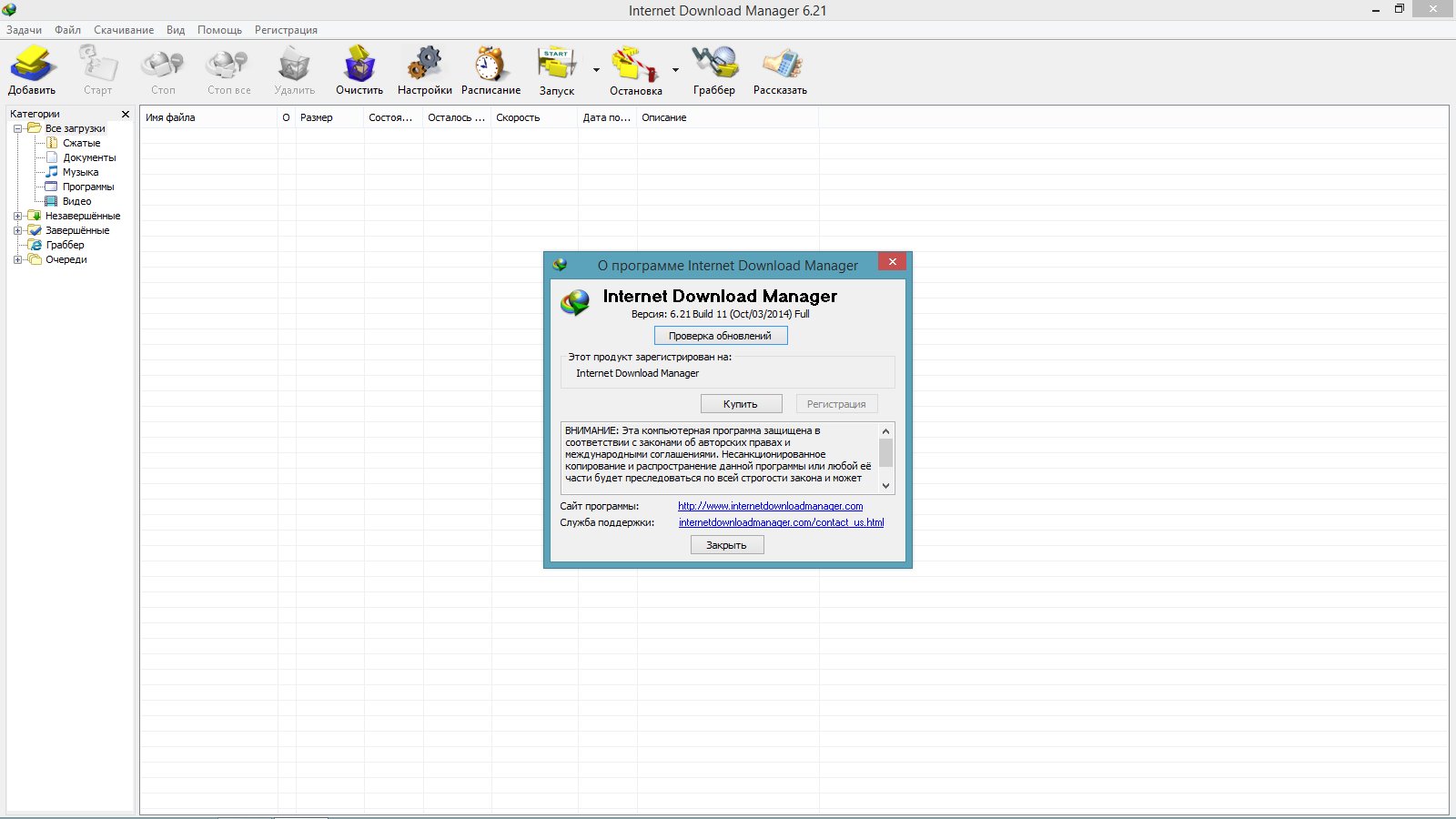Open the Граббер toolbar icon
1456x819 pixels.
[714, 65]
